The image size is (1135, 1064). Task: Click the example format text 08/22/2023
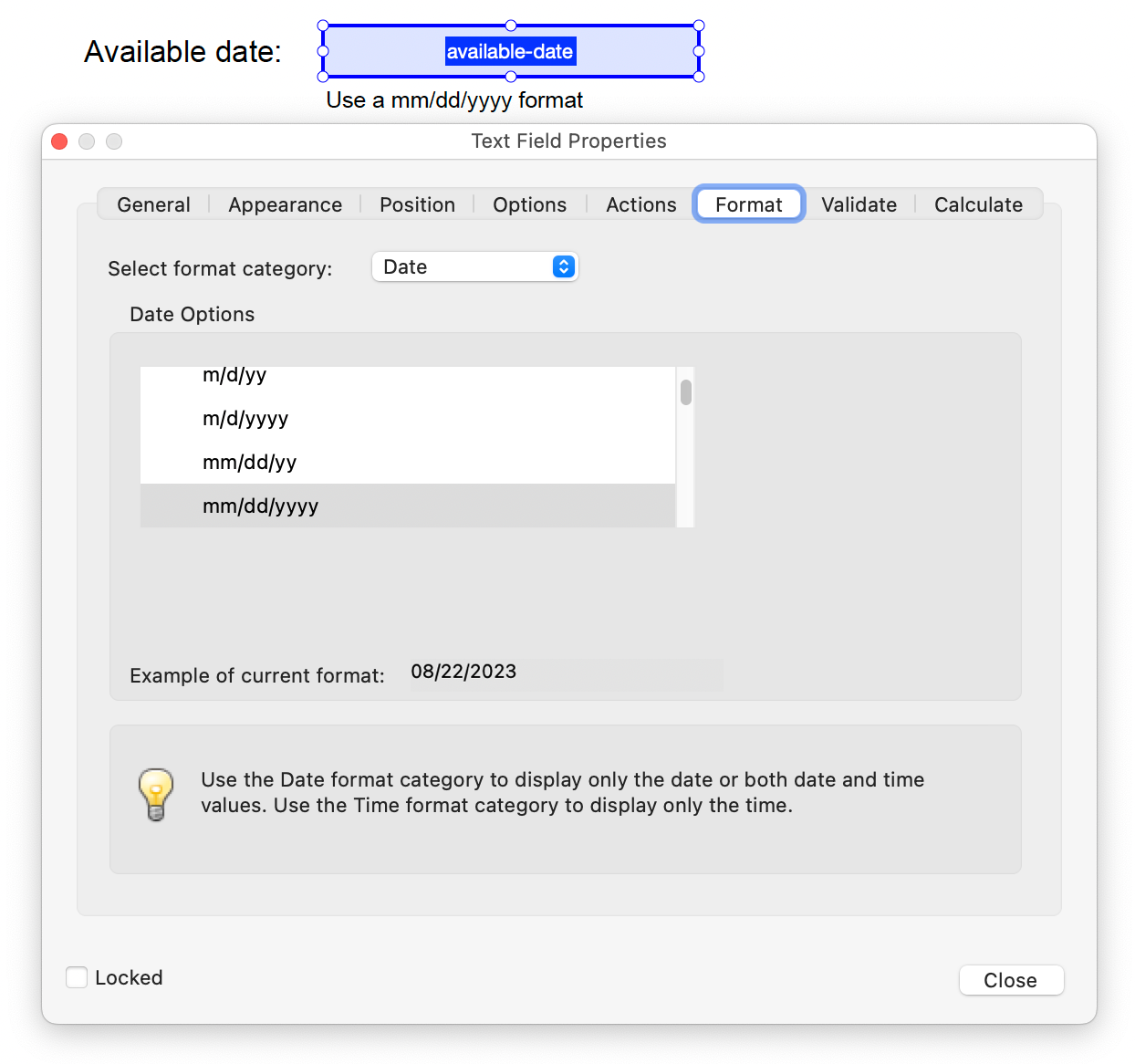point(463,672)
